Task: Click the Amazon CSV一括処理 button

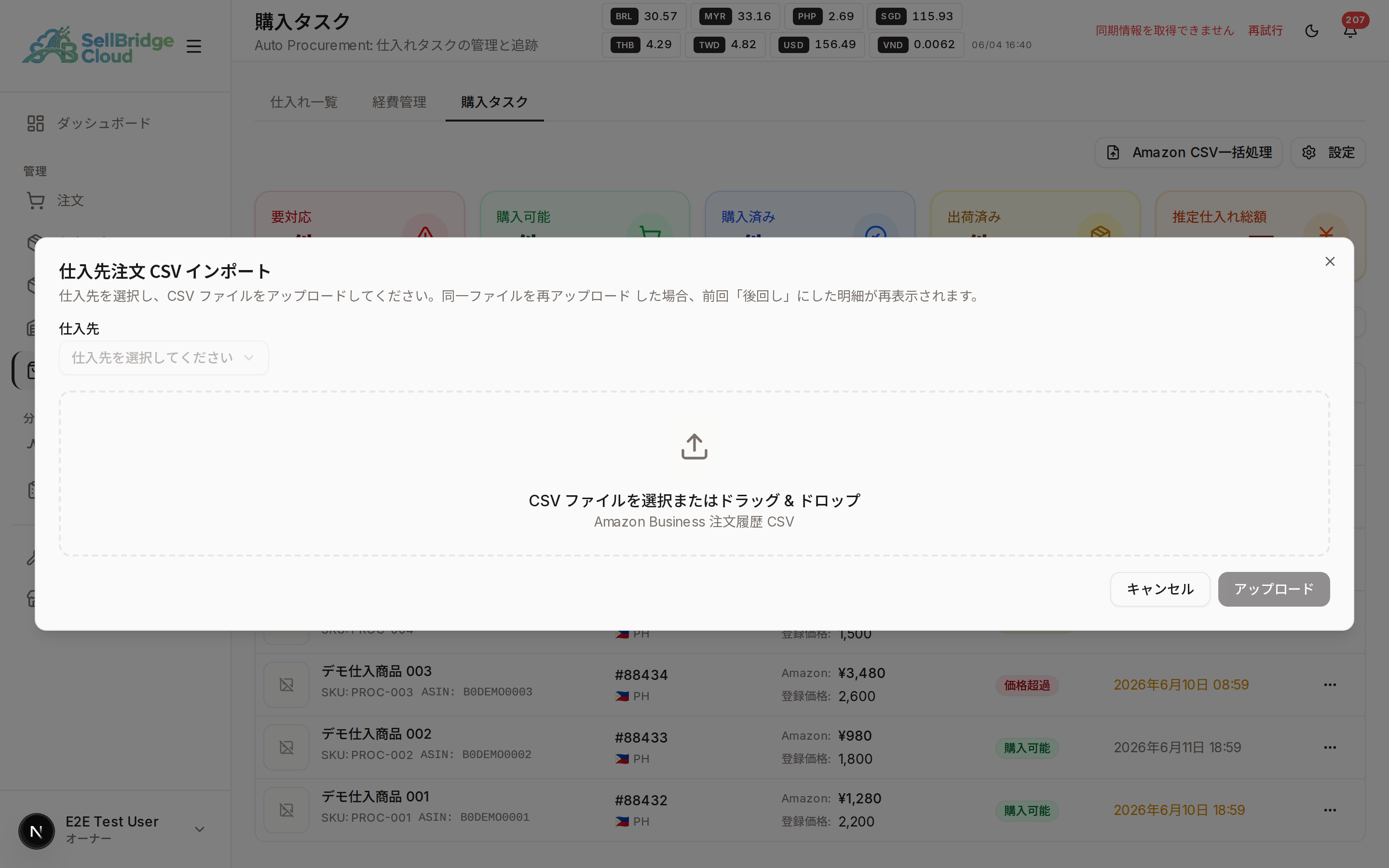Action: 1188,153
